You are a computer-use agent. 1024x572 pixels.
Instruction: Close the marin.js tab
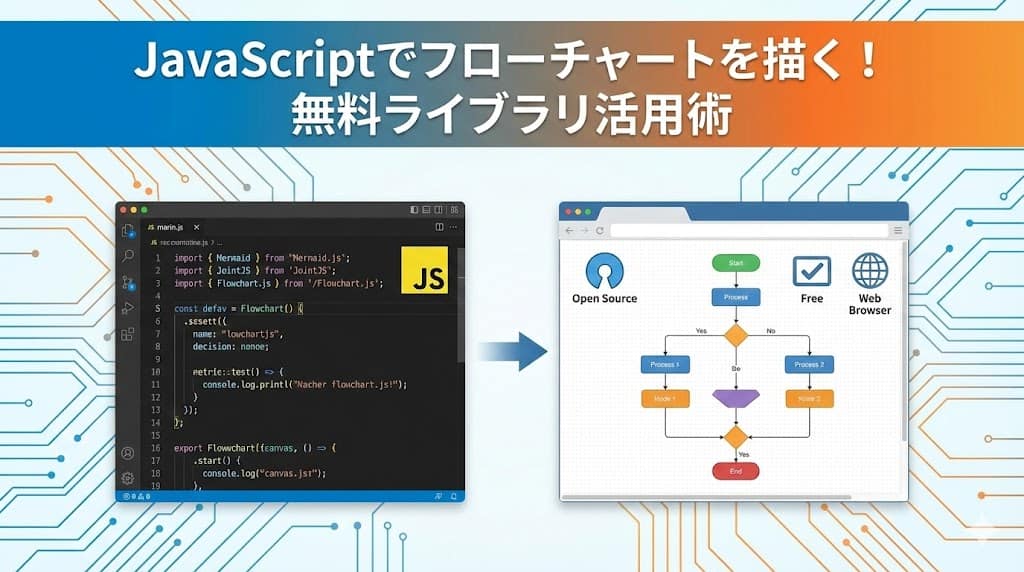[x=197, y=228]
